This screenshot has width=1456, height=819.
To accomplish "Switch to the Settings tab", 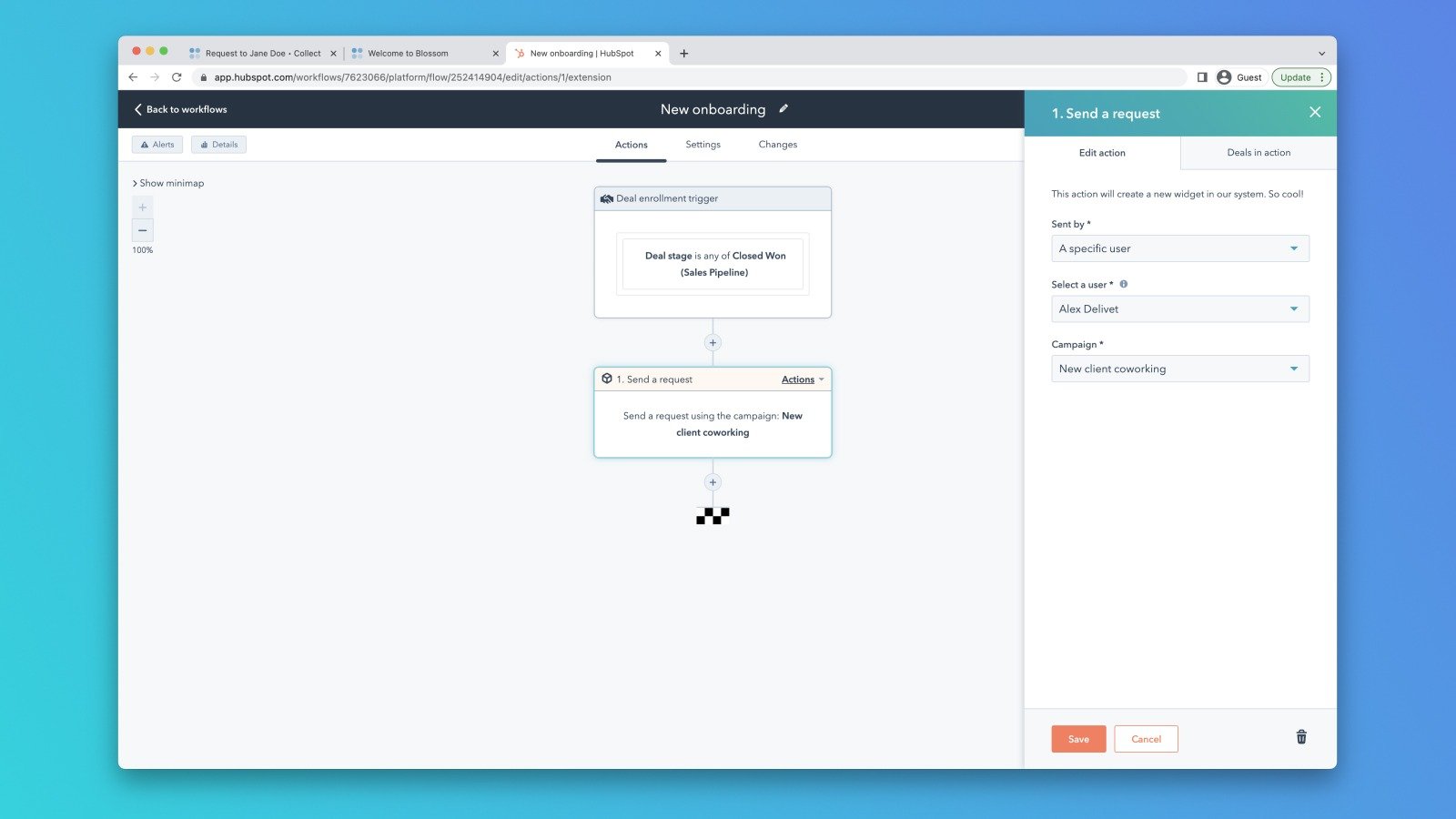I will pyautogui.click(x=702, y=144).
